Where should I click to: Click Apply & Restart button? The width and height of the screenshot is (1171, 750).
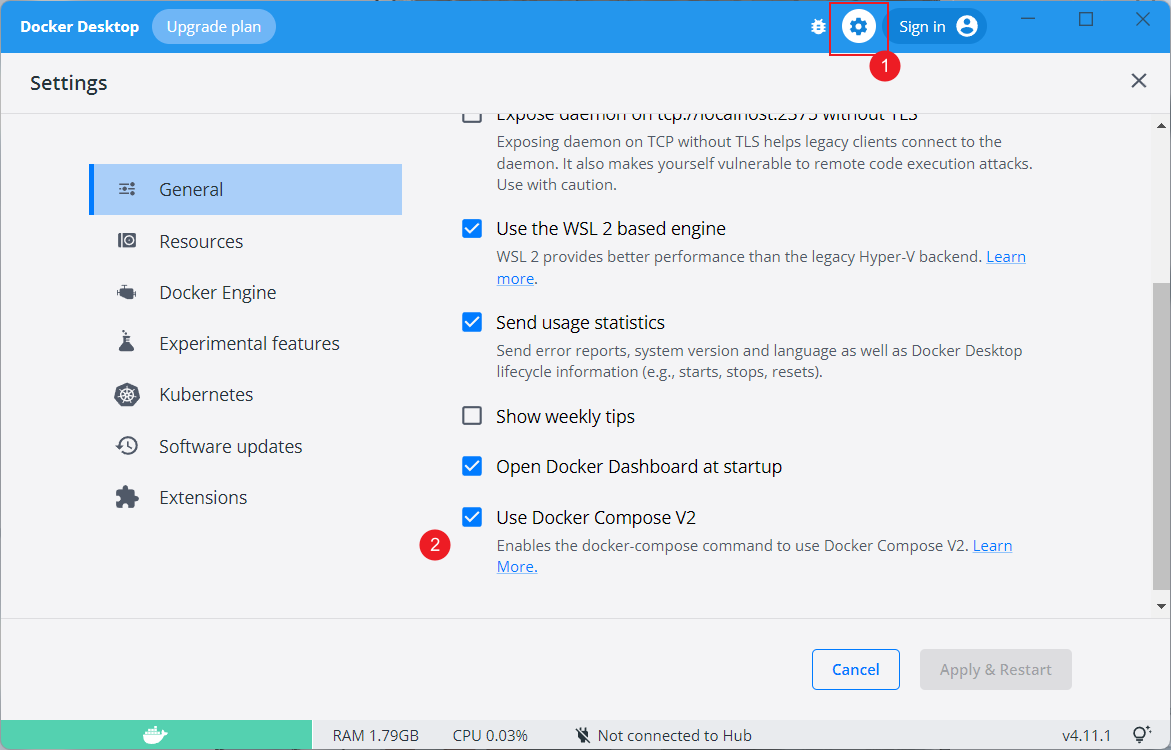995,669
